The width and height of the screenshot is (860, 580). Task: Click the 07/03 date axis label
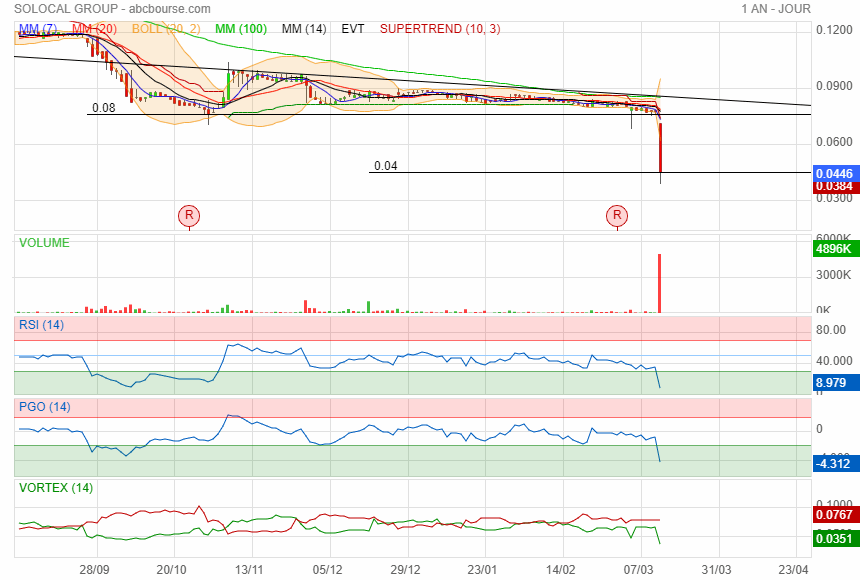(638, 570)
